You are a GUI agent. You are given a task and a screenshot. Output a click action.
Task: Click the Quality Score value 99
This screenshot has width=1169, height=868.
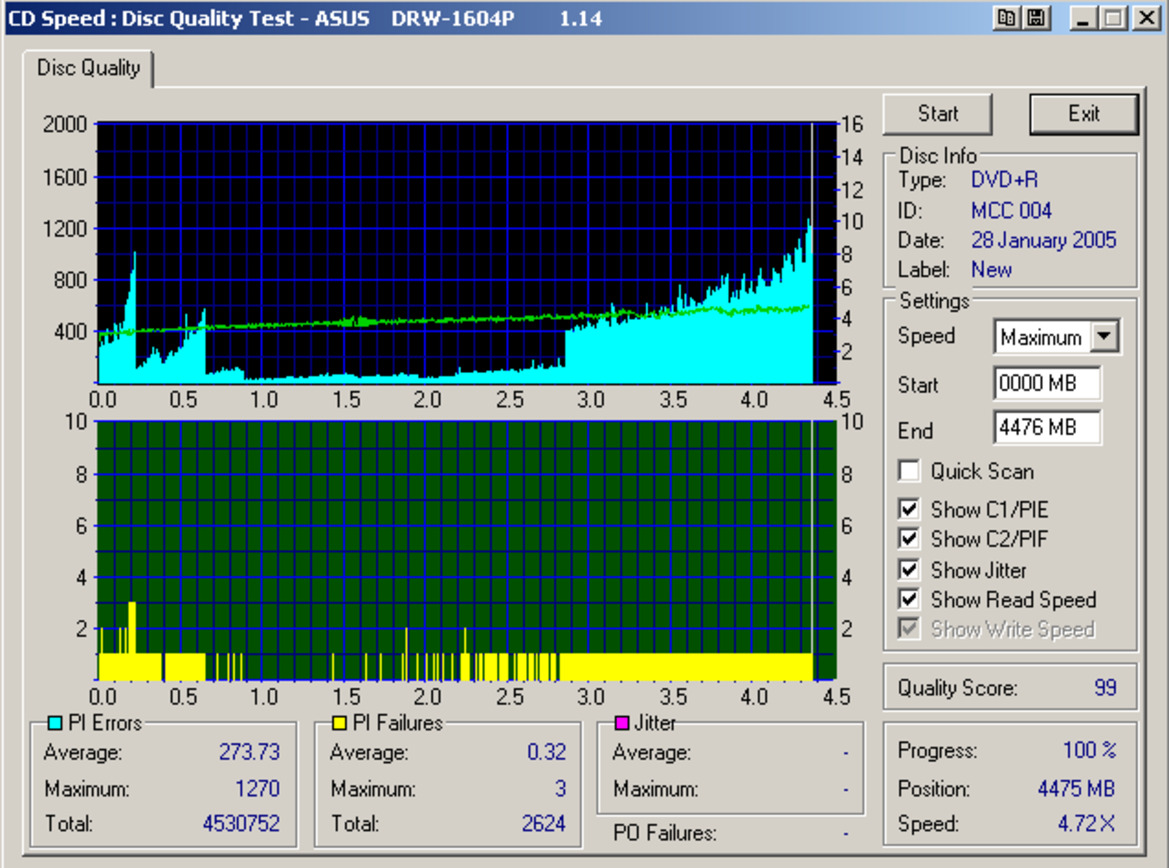tap(1105, 688)
